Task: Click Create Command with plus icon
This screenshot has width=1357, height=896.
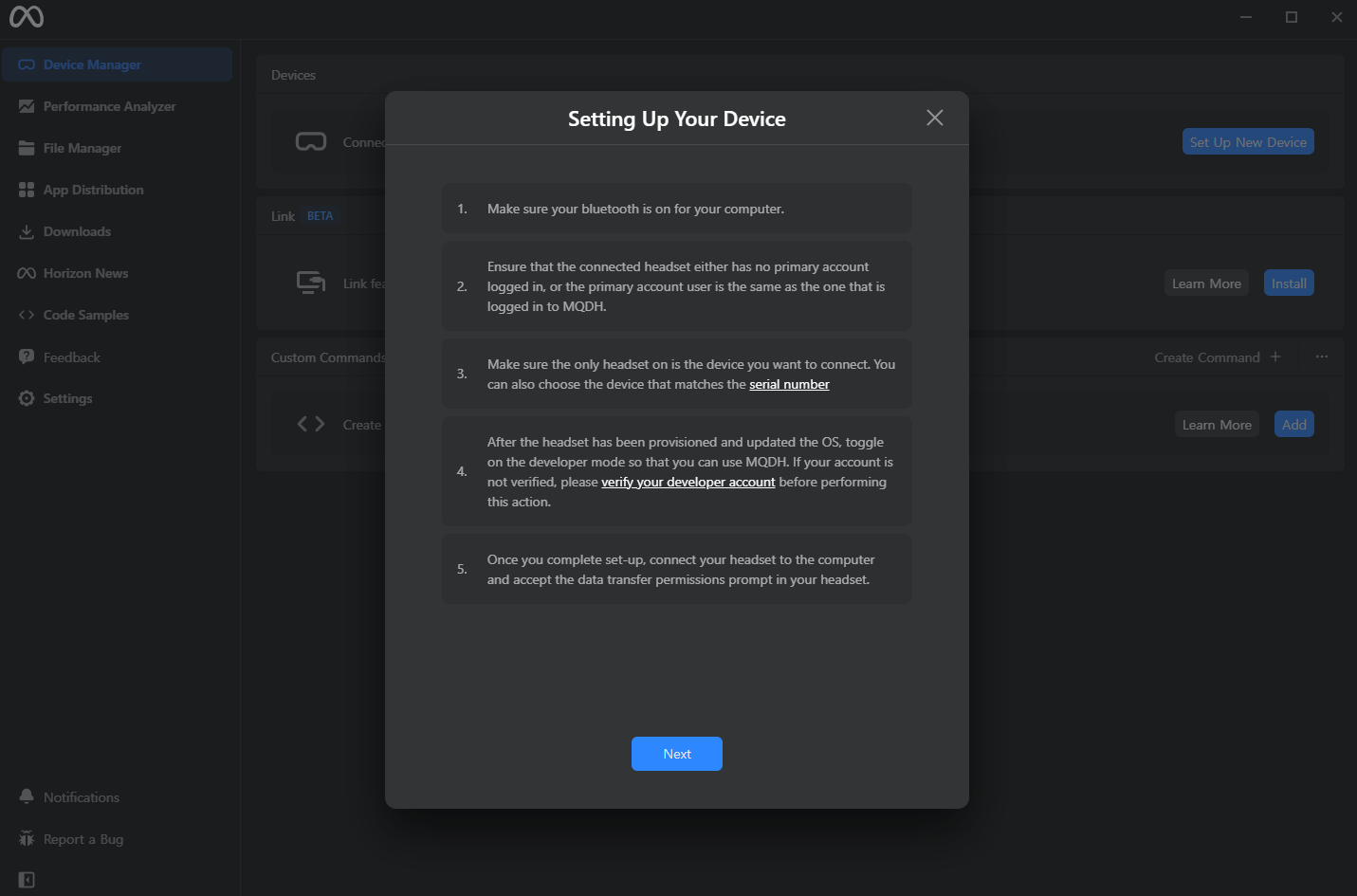Action: coord(1218,357)
